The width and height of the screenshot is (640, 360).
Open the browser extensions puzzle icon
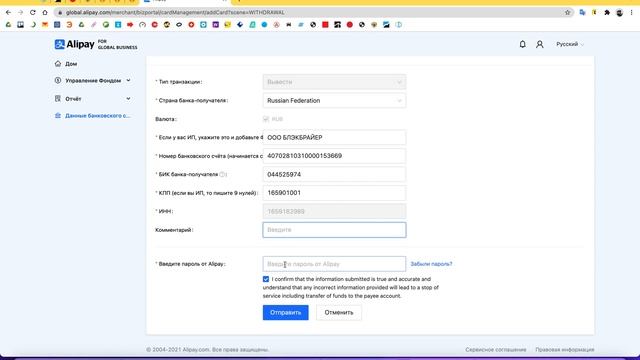point(607,13)
